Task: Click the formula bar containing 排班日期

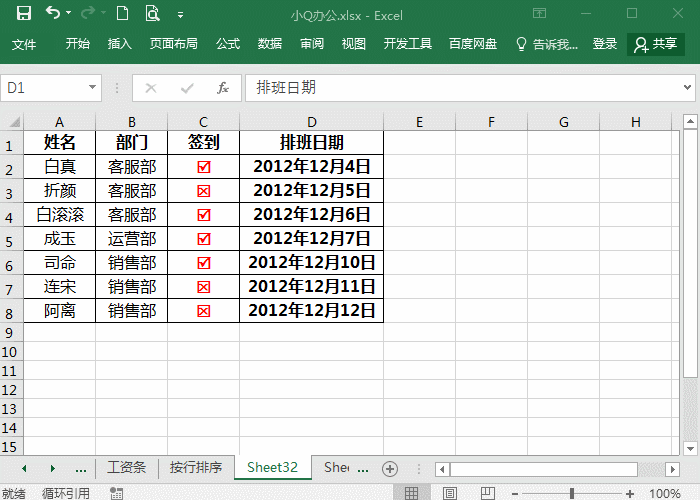Action: point(462,88)
